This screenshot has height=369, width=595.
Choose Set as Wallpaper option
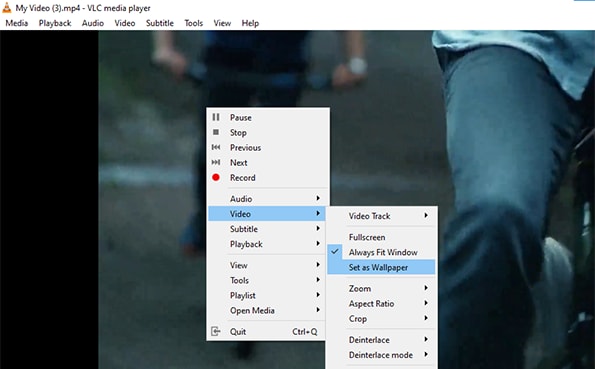click(381, 267)
